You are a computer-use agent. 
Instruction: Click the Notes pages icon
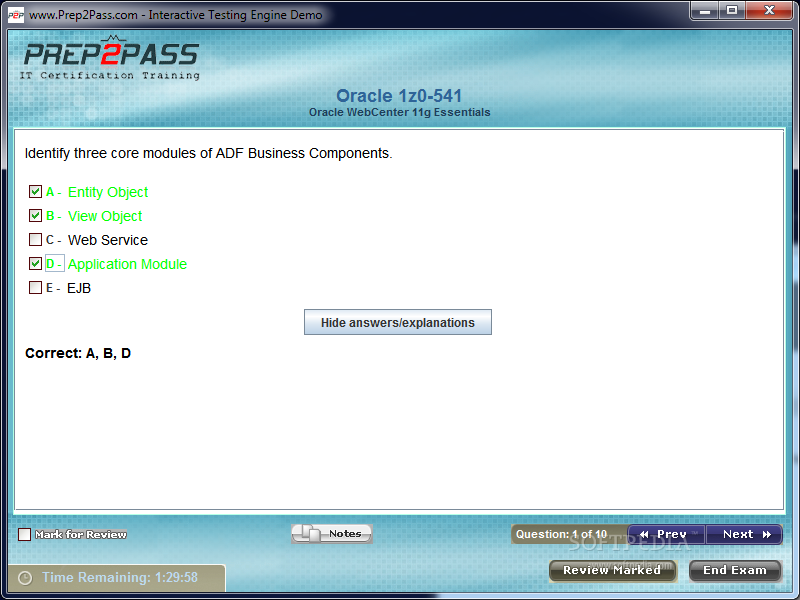coord(311,534)
